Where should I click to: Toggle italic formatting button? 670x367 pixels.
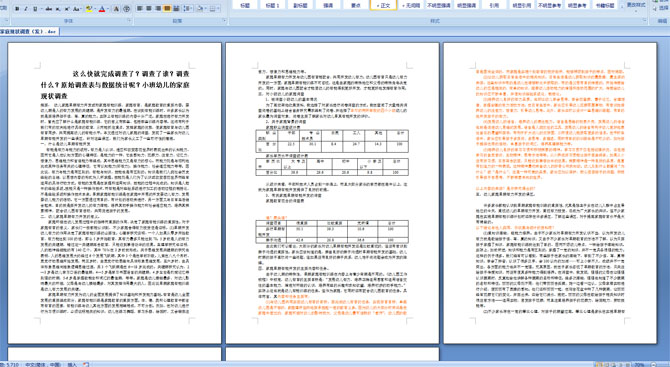point(26,9)
